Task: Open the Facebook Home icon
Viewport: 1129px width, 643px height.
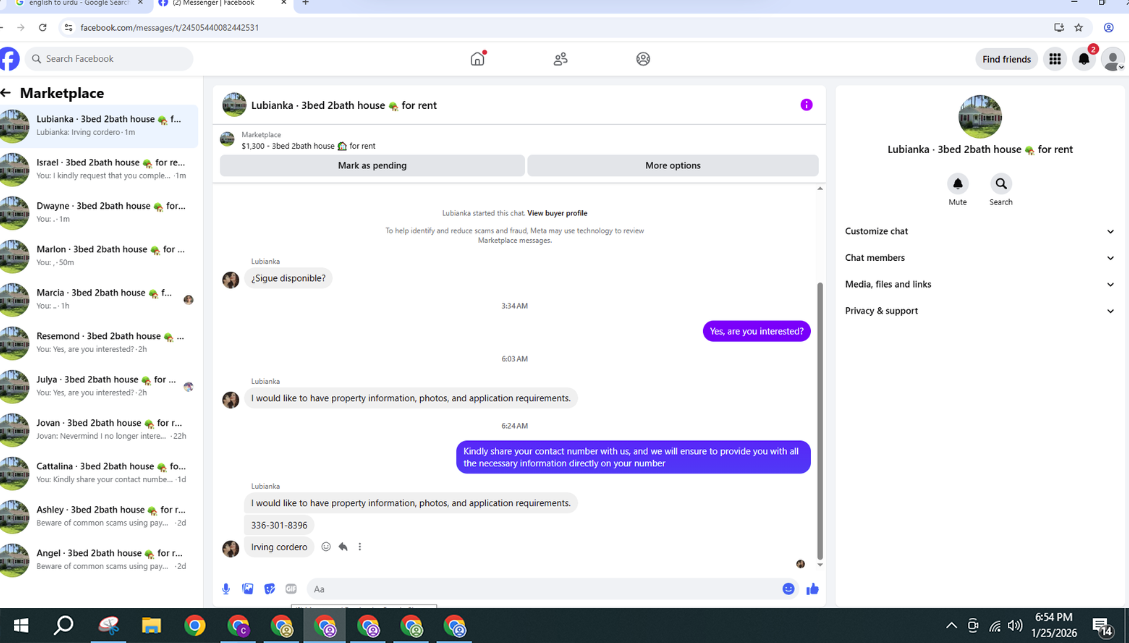Action: tap(477, 59)
